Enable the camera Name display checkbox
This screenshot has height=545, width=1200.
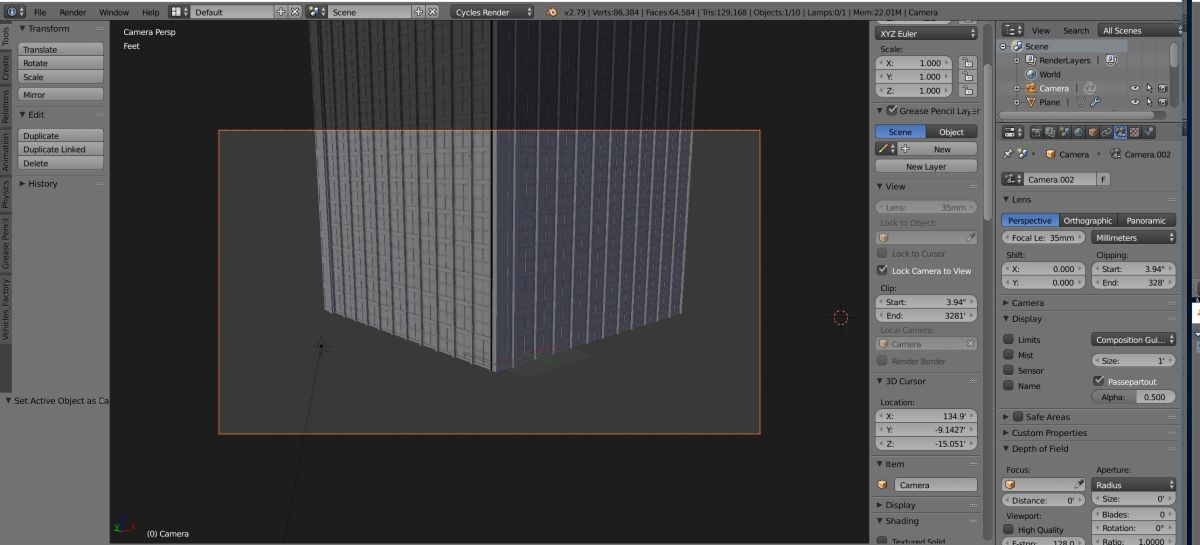coord(1008,385)
